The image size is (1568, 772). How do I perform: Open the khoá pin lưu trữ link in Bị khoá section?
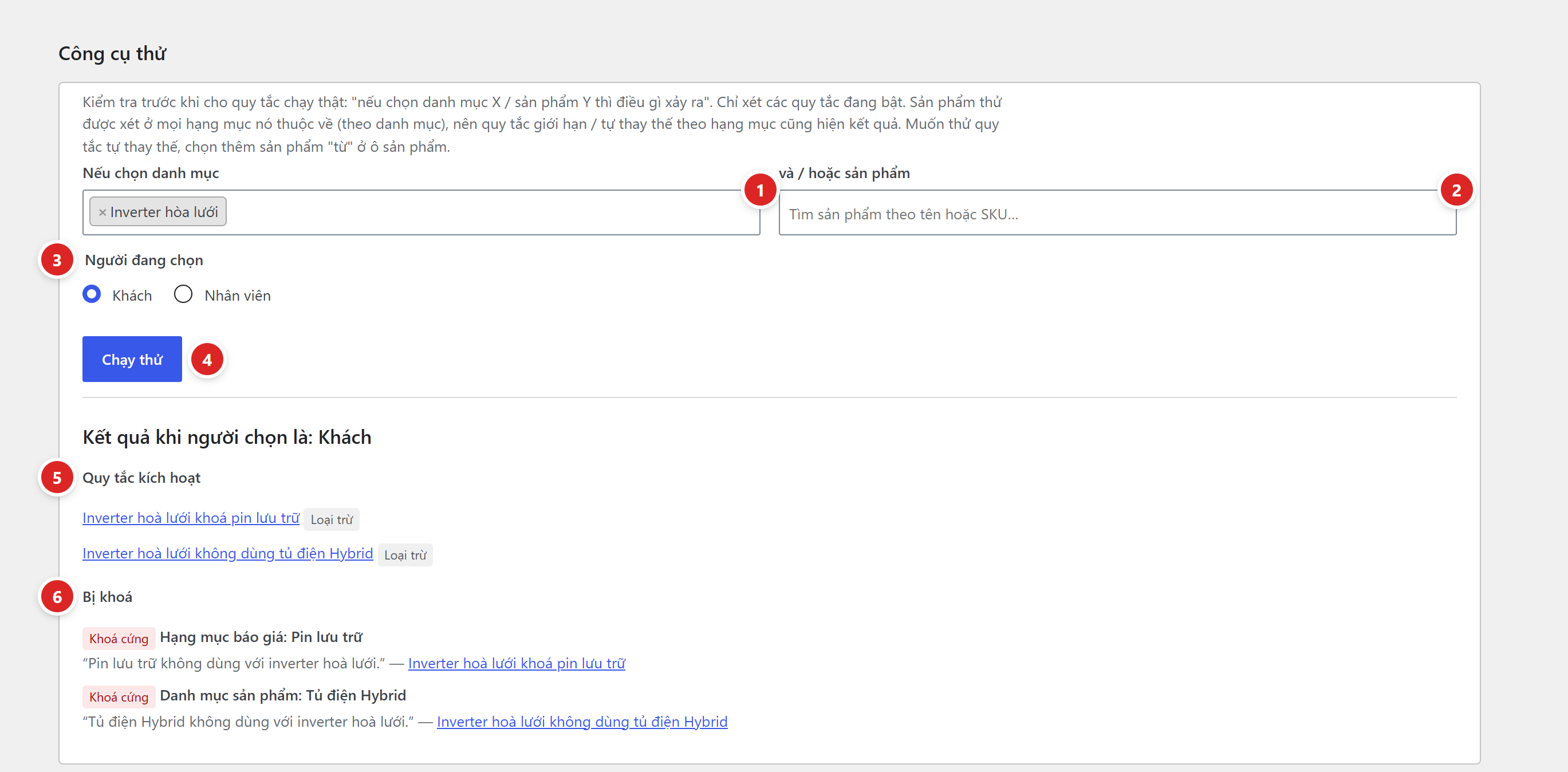point(517,664)
